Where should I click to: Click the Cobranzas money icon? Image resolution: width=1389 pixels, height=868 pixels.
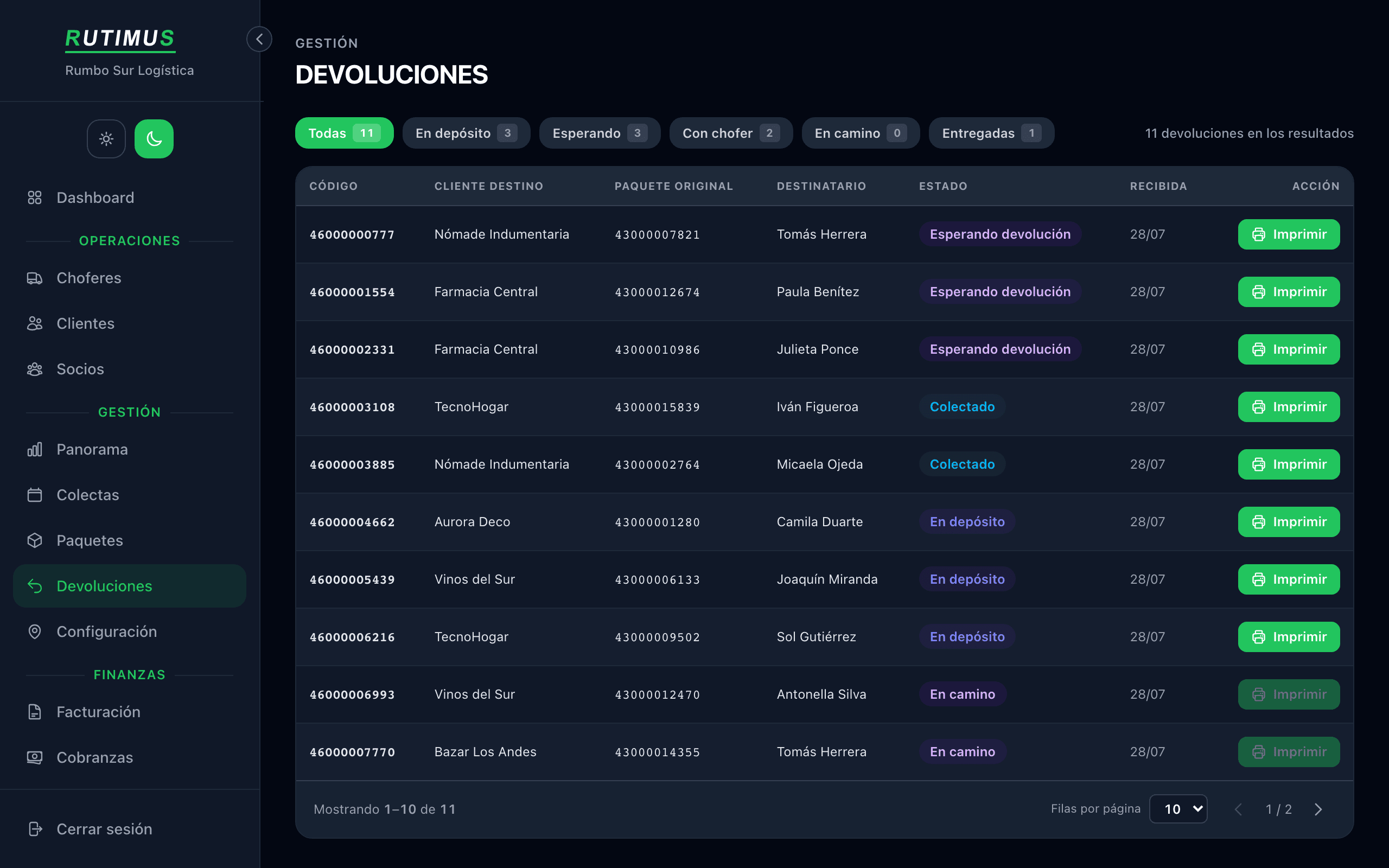(35, 757)
